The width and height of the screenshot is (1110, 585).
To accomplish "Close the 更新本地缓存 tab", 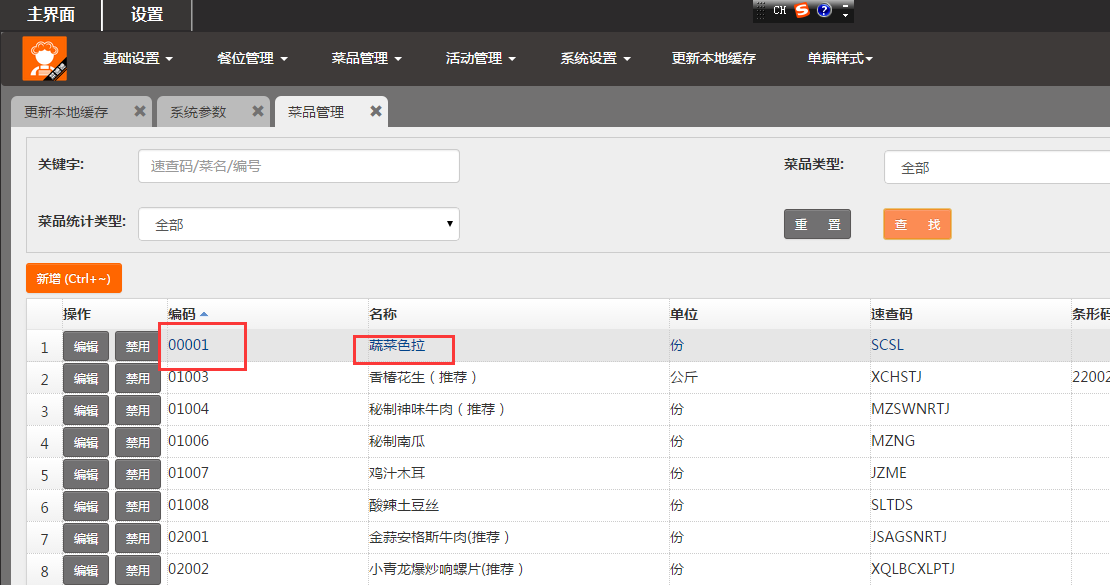I will (139, 111).
